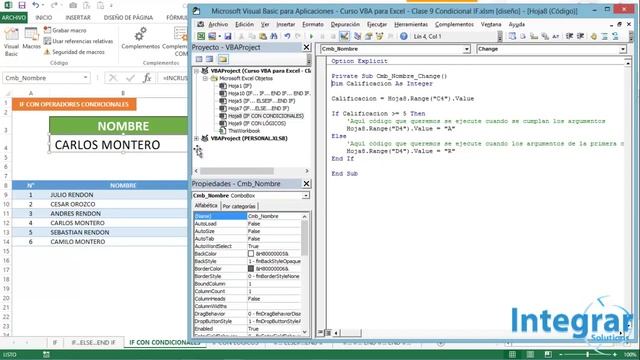Click the Indent icon in Edit toolbar
The image size is (640, 360).
point(569,36)
